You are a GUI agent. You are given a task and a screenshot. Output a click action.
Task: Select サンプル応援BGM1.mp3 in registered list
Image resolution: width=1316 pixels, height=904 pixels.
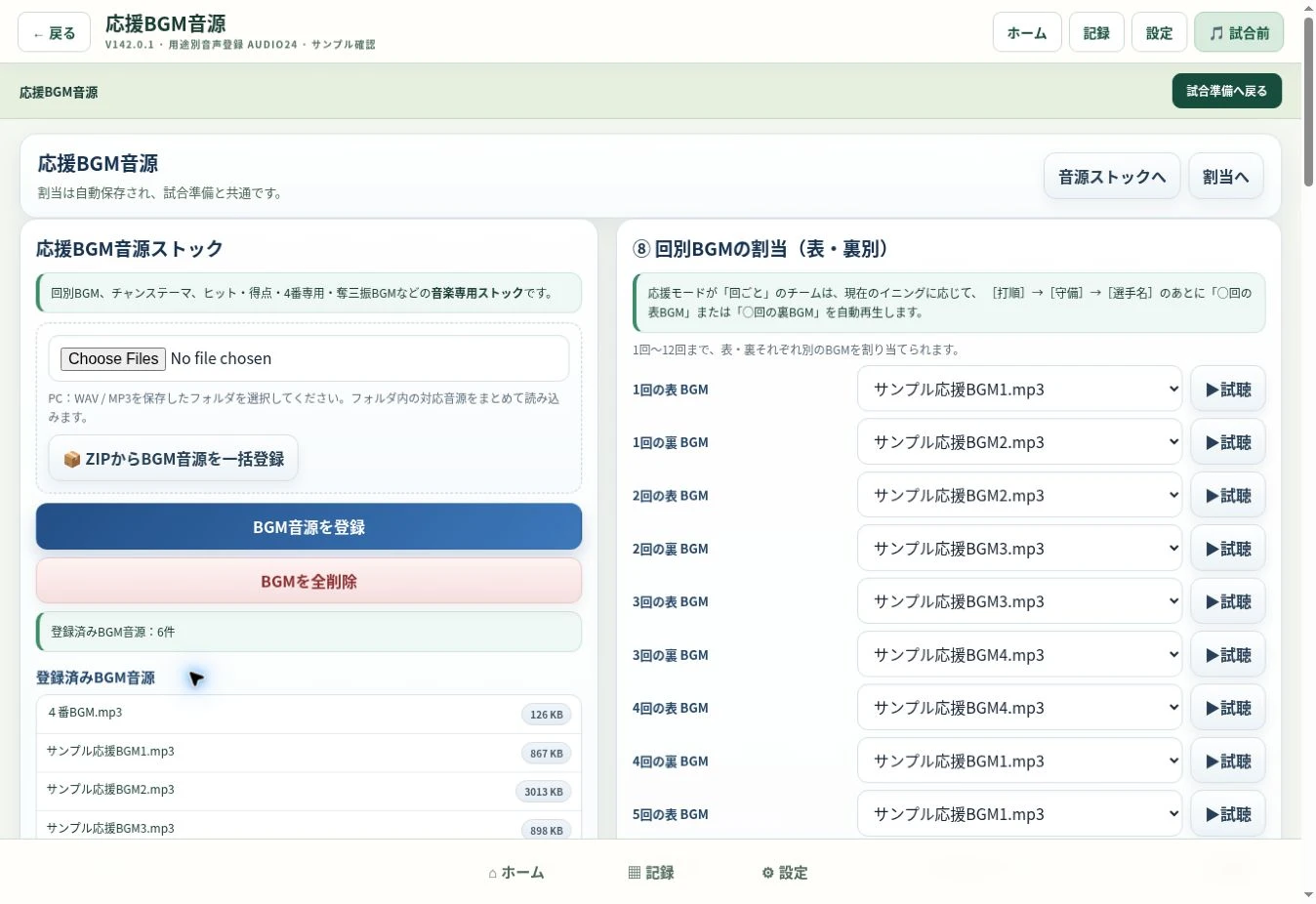pyautogui.click(x=308, y=753)
